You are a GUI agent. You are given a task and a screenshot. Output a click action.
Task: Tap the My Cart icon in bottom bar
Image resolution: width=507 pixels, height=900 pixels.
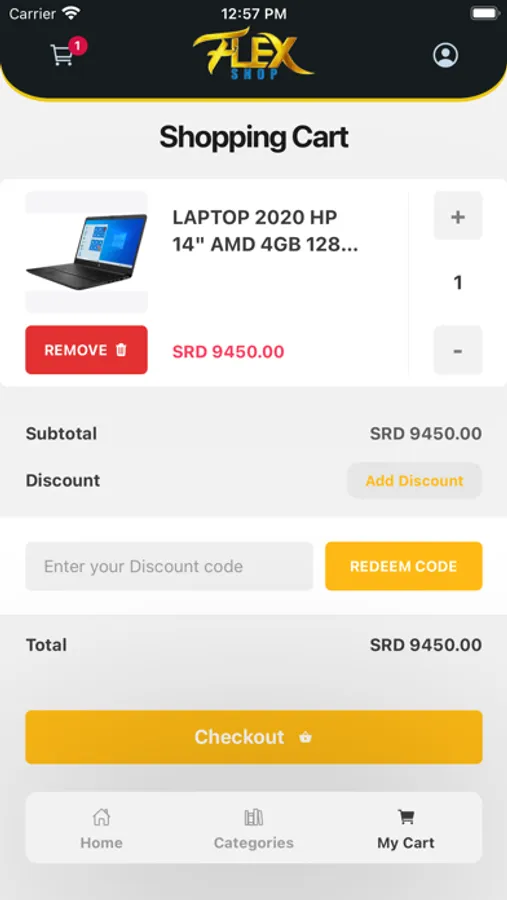[406, 817]
